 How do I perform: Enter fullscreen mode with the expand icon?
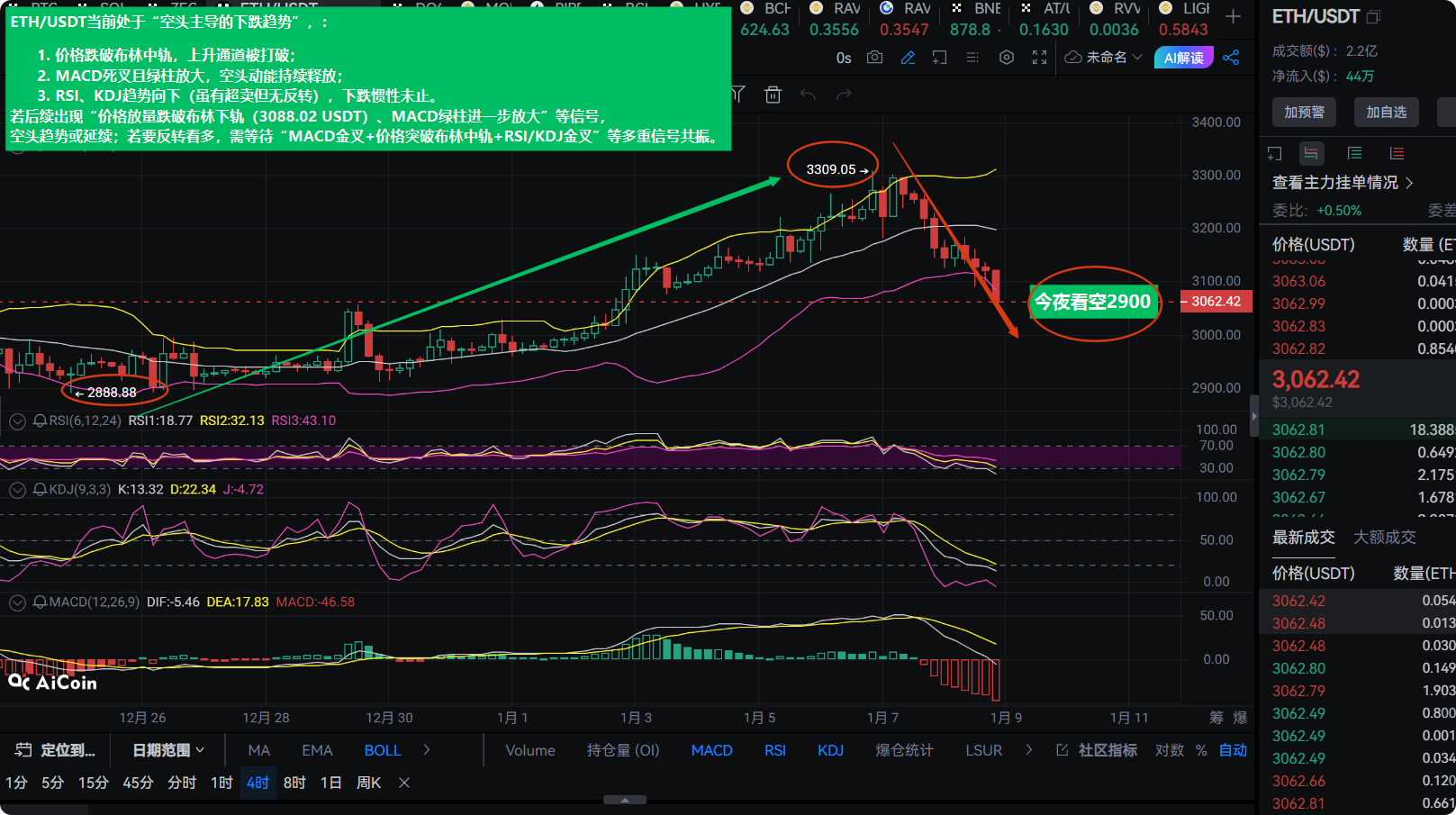coord(1038,58)
